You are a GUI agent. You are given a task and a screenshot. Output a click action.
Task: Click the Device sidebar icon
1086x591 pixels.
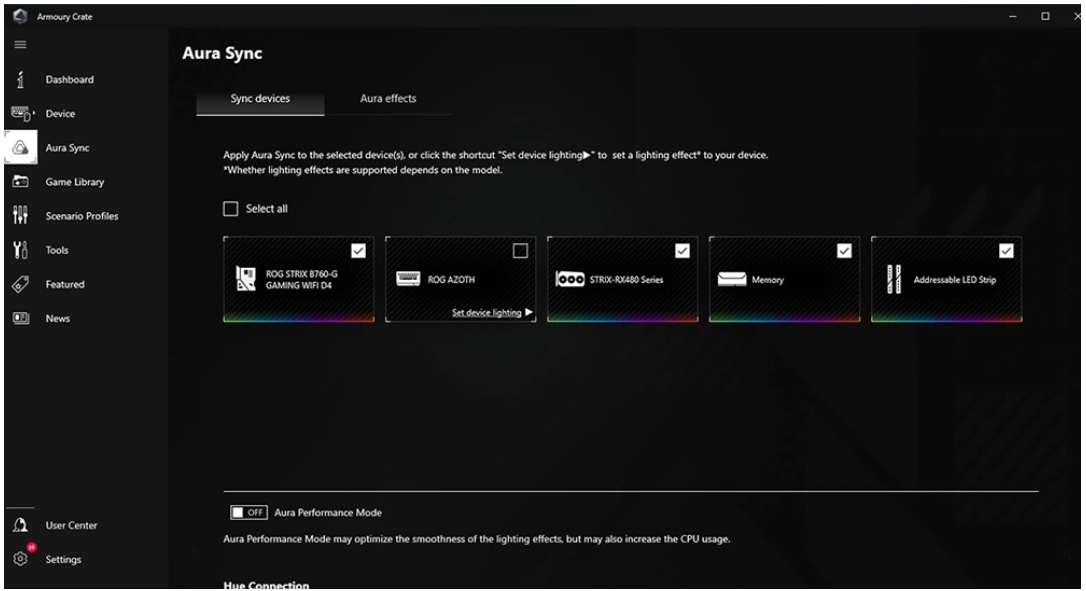click(21, 114)
